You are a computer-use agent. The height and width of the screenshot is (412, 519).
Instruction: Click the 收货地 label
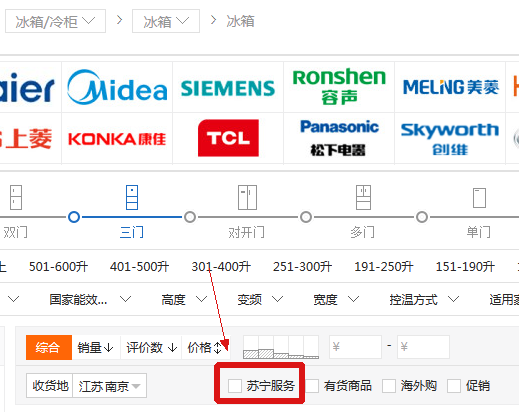click(50, 386)
